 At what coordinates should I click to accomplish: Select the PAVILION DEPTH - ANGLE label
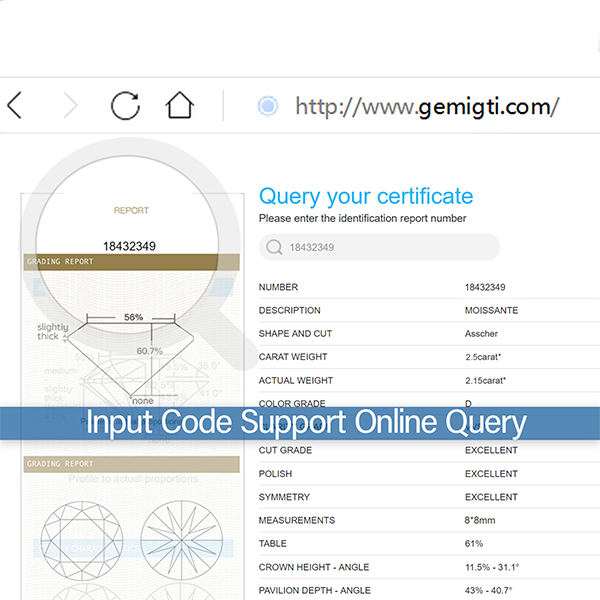click(315, 590)
